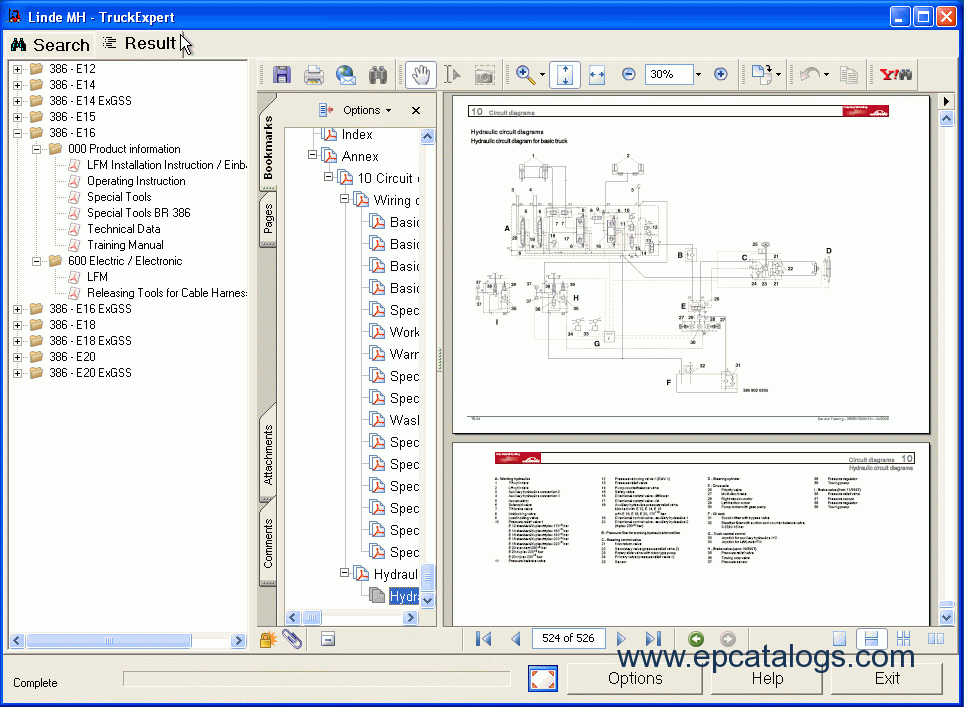Click the Help button
Viewport: 964px width, 707px height.
[x=767, y=679]
